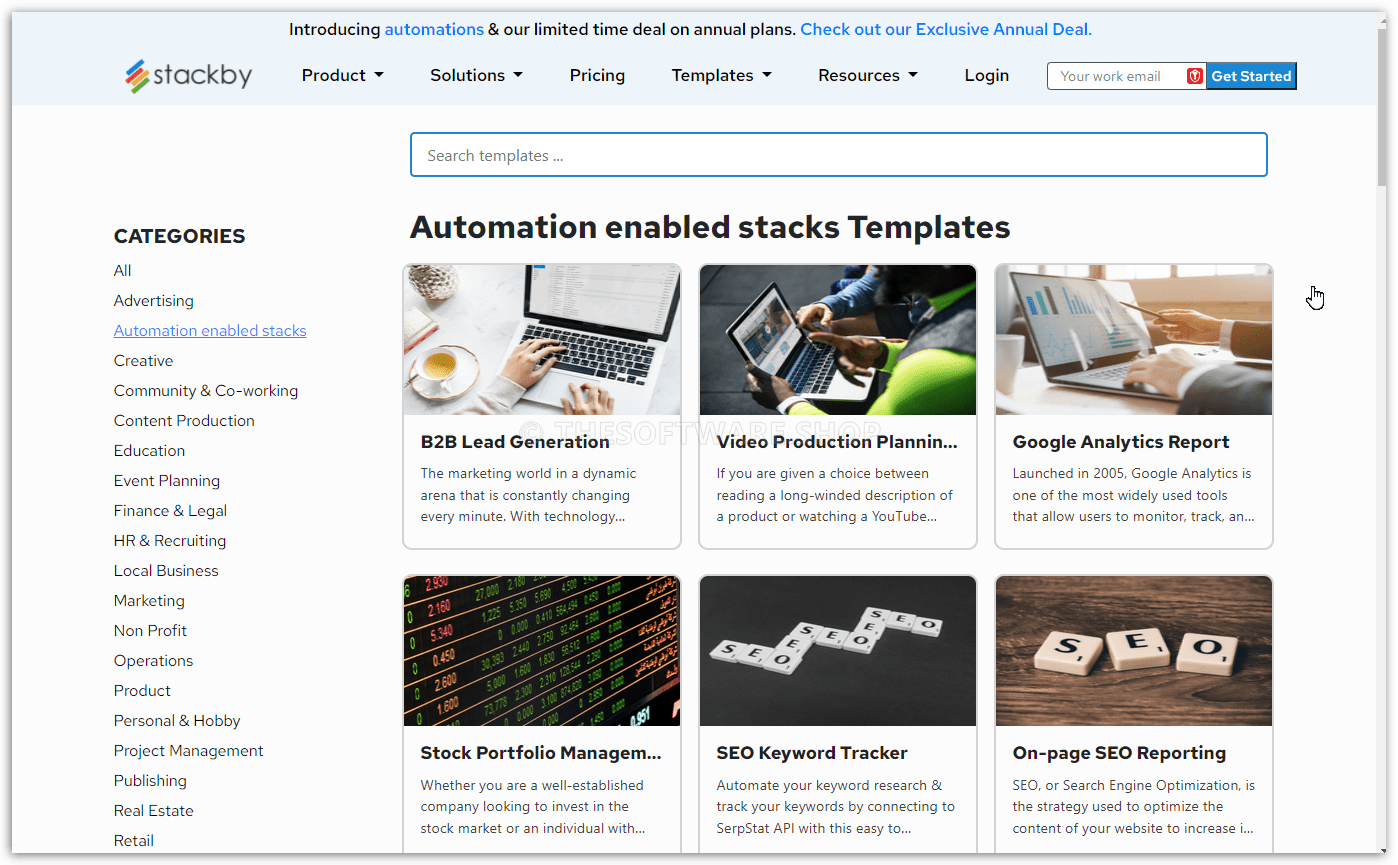Click the red password manager icon in email field
This screenshot has height=865, width=1398.
1195,76
